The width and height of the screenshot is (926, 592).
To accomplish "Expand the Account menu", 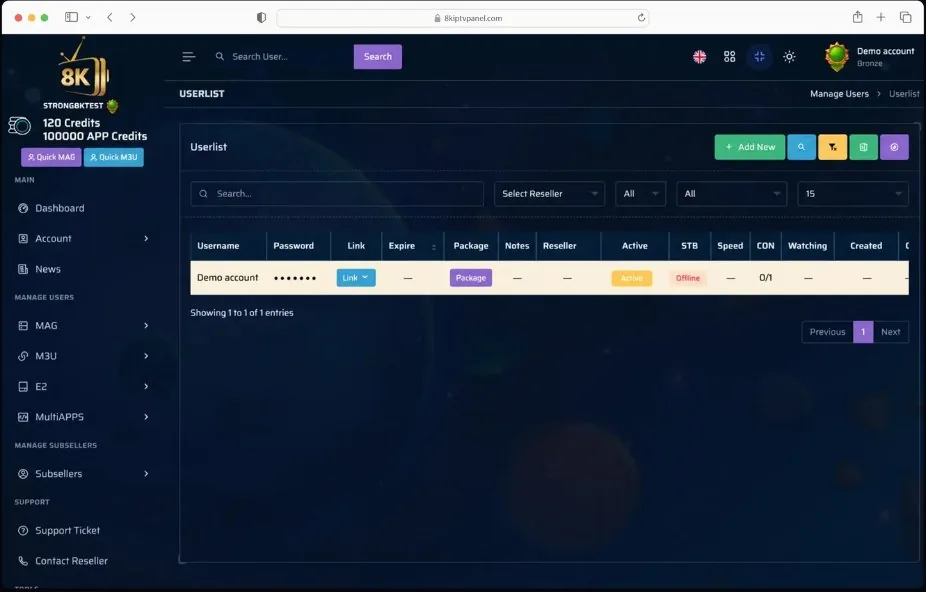I will click(83, 239).
